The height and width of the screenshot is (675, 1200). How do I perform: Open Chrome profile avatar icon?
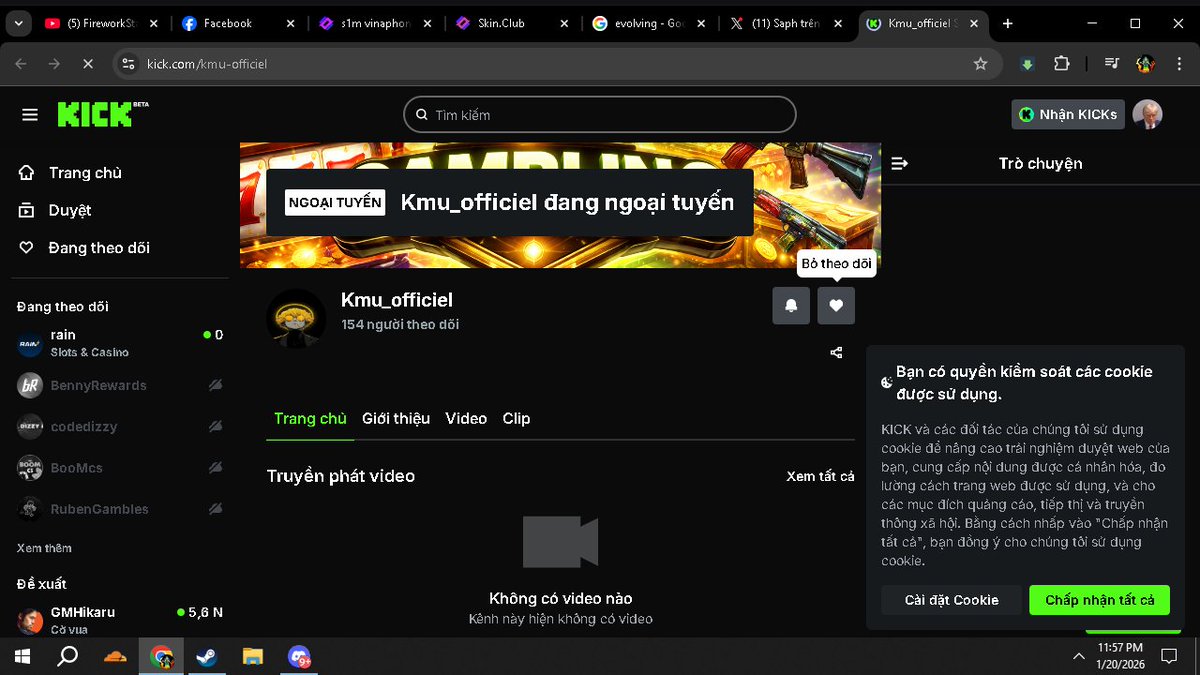tap(1145, 64)
